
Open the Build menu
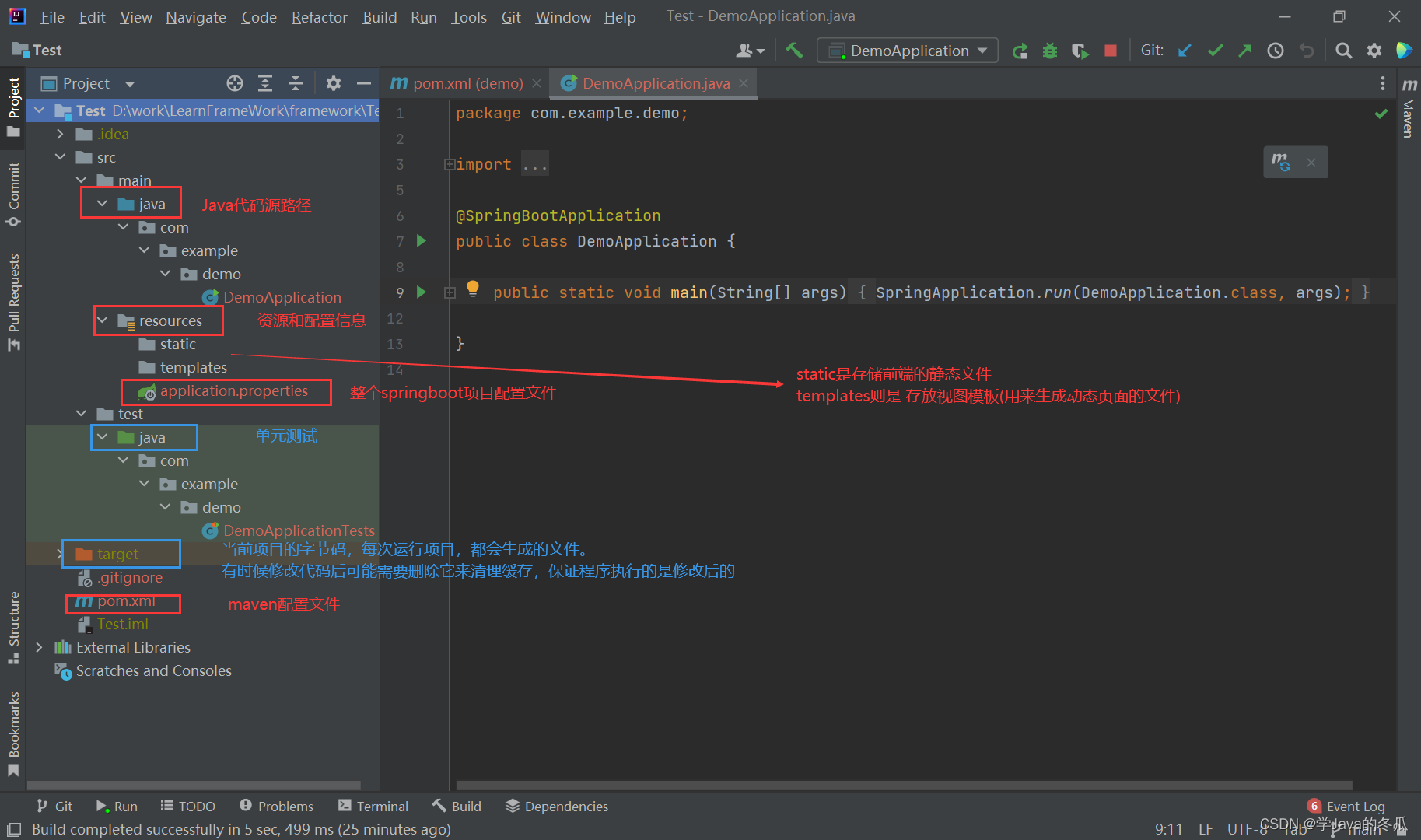[x=380, y=16]
